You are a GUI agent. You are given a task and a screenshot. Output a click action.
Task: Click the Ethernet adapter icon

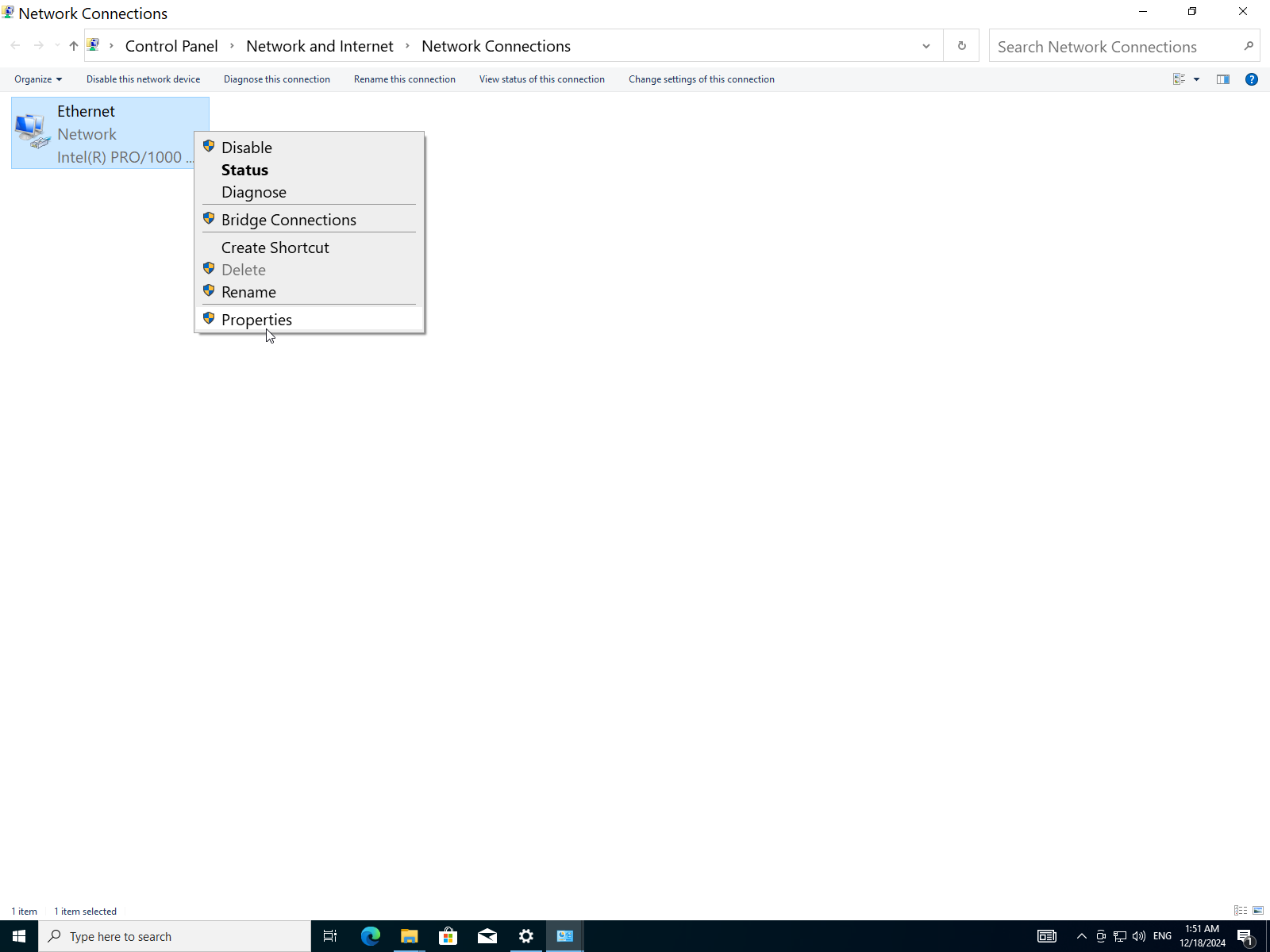pos(32,132)
